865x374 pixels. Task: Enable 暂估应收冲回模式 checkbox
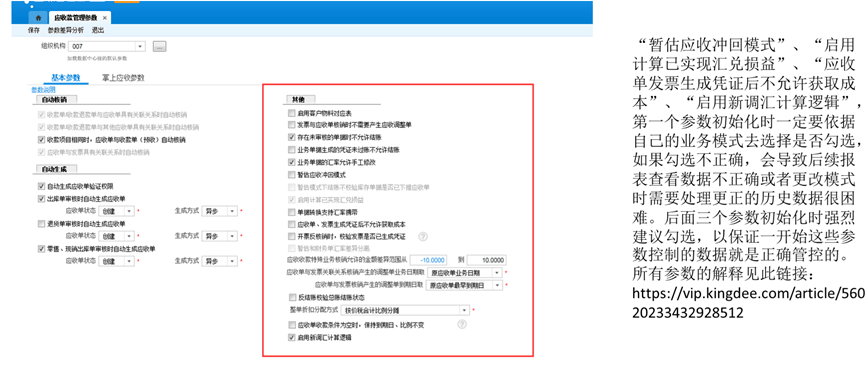click(x=292, y=175)
